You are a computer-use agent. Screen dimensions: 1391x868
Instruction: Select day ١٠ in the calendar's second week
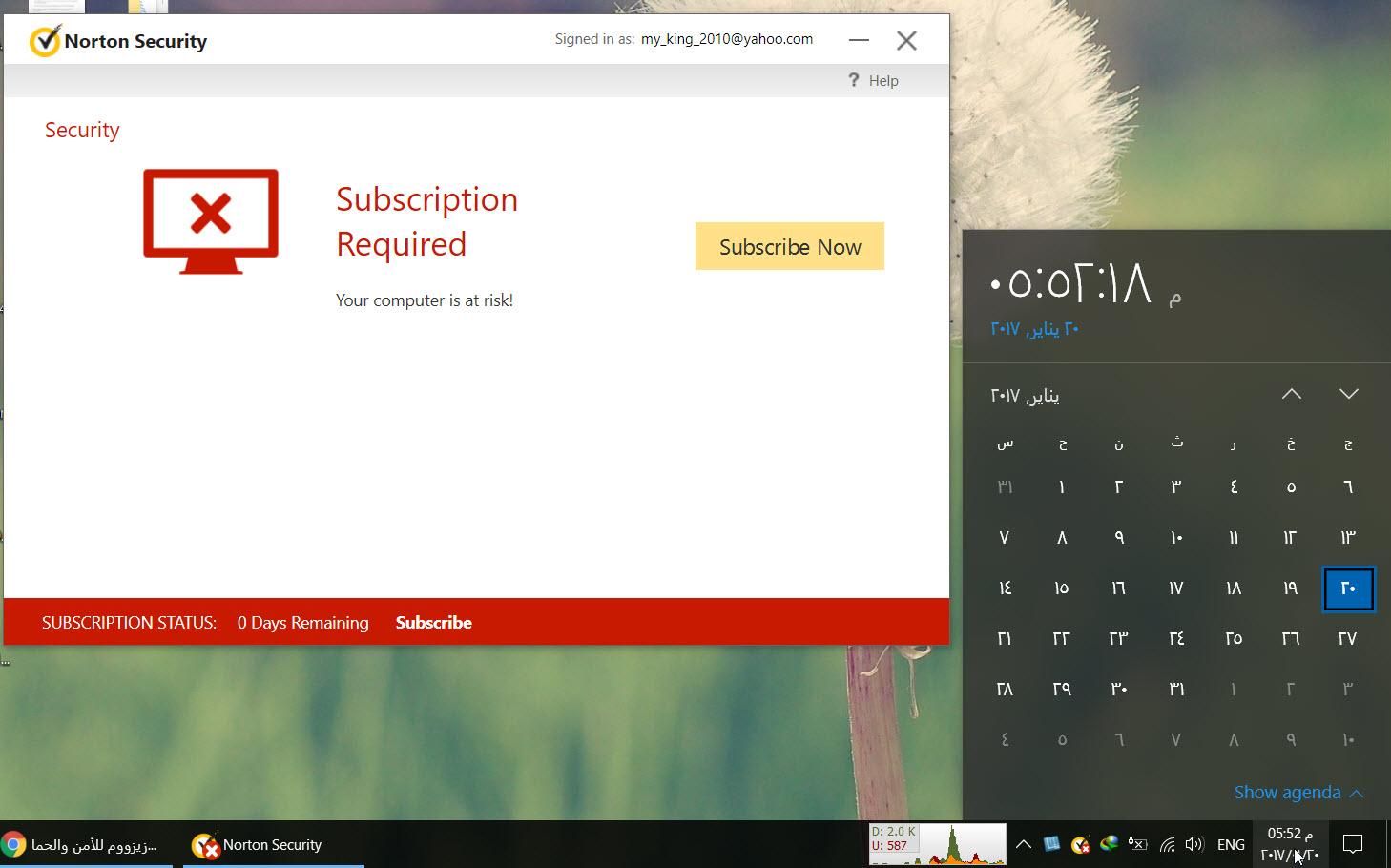point(1176,537)
